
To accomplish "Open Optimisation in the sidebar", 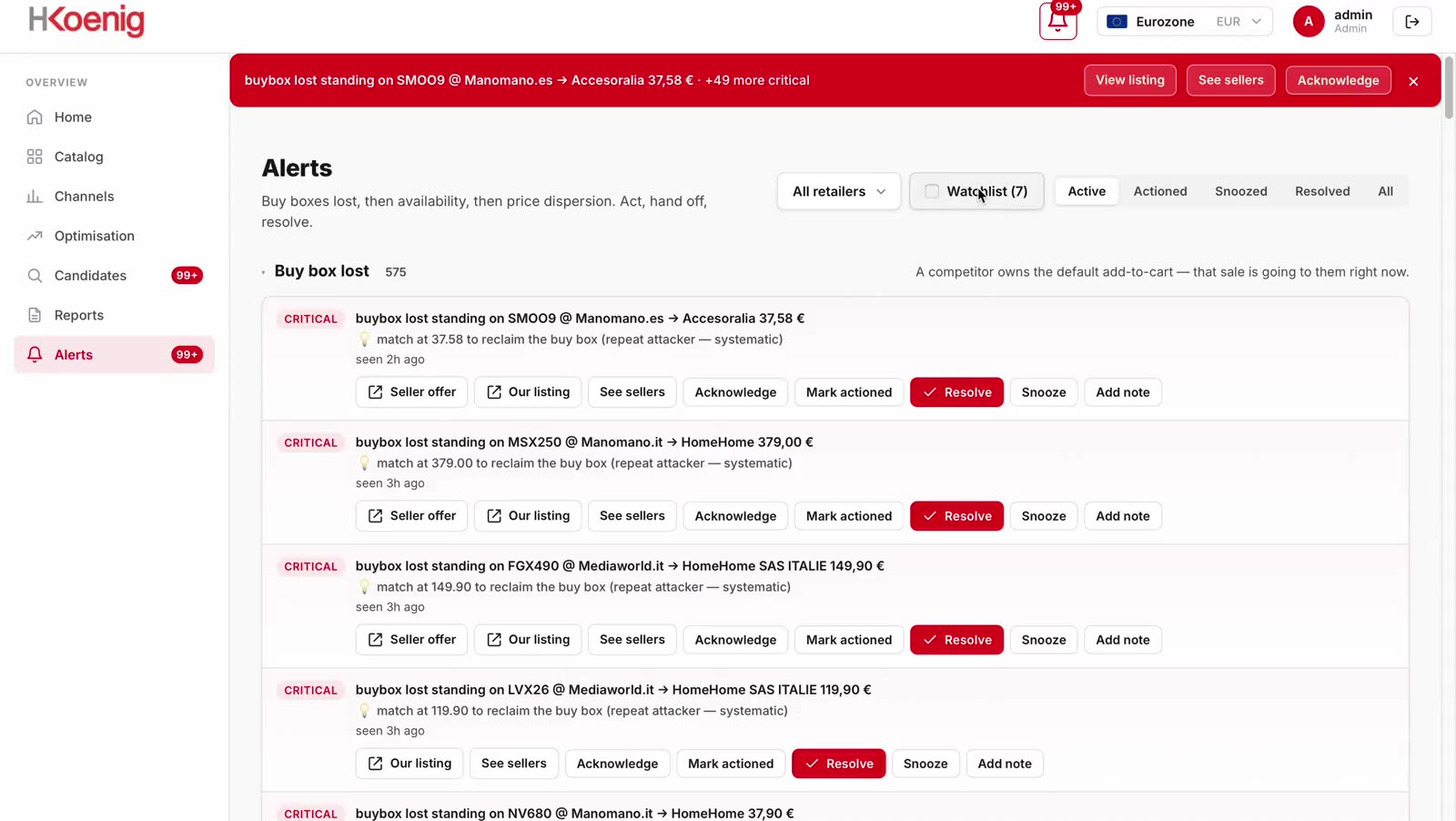I will tap(114, 236).
